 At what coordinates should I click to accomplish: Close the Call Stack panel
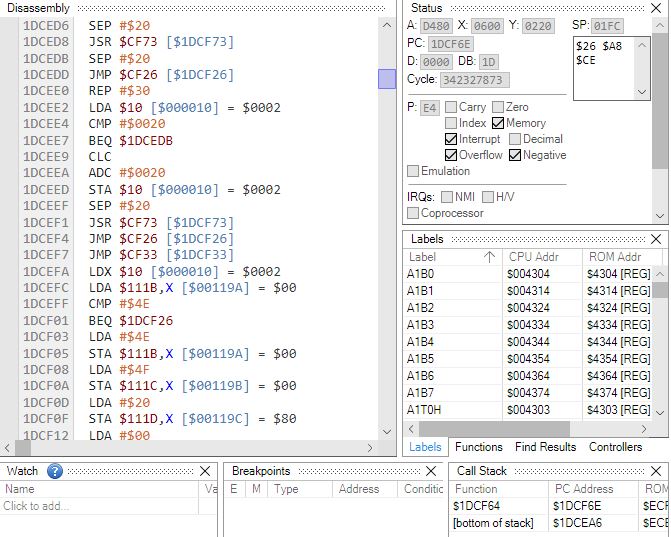click(656, 471)
